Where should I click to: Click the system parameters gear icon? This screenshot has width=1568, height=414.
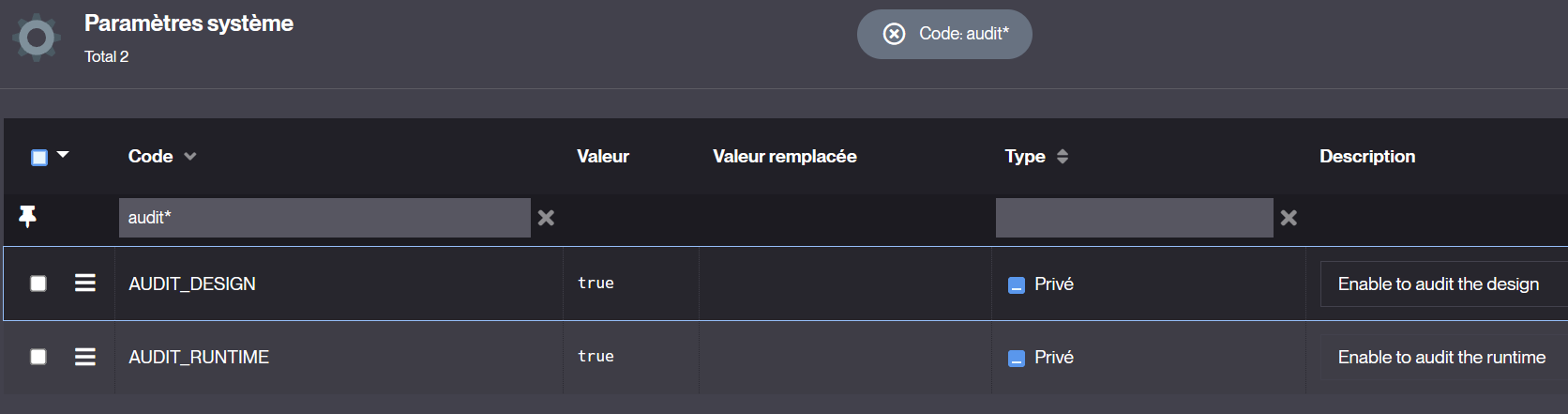[x=37, y=38]
